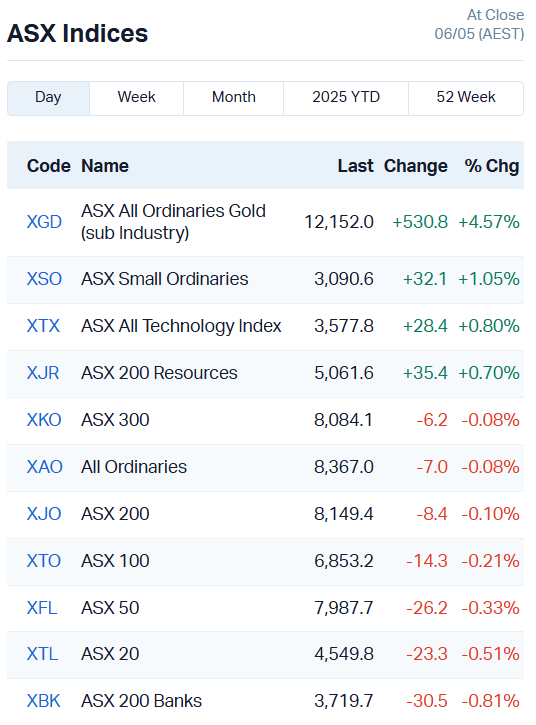Click the last value 7,987.7
Screen dimensions: 536x725
tap(344, 608)
